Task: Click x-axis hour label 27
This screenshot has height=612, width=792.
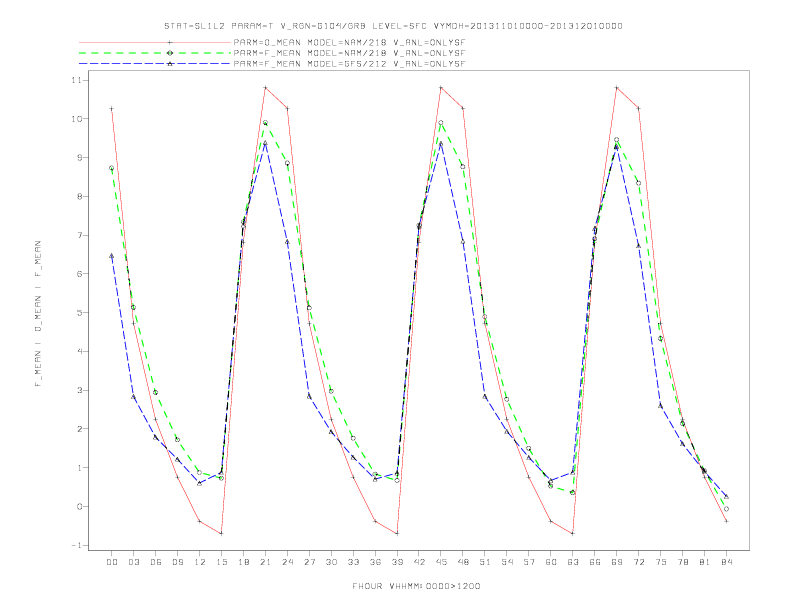Action: [x=309, y=562]
